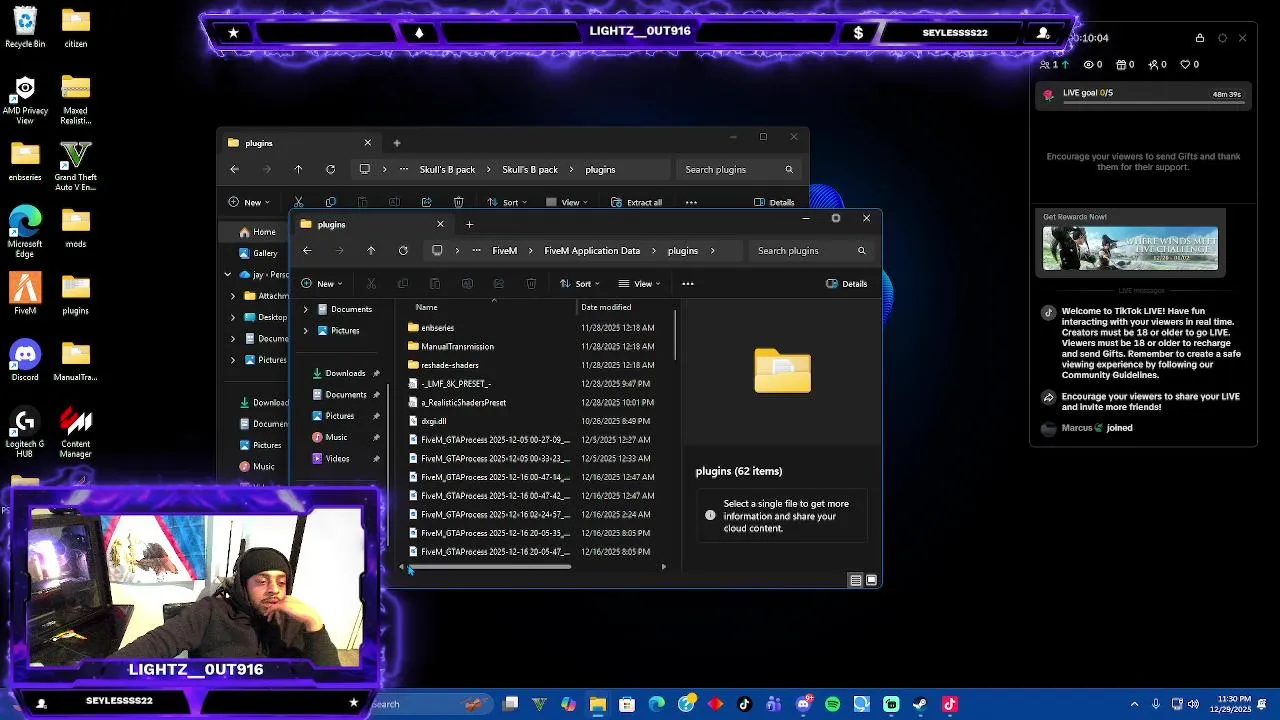
Task: Click the Search plugins field in back window
Action: pos(740,170)
